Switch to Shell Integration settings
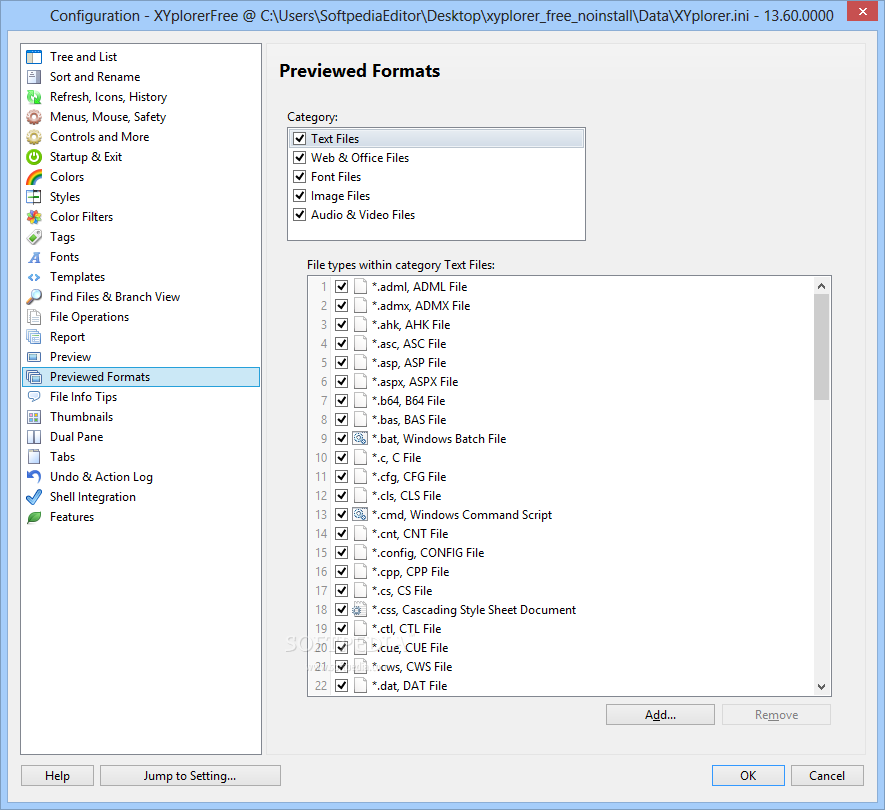This screenshot has width=885, height=810. click(141, 497)
